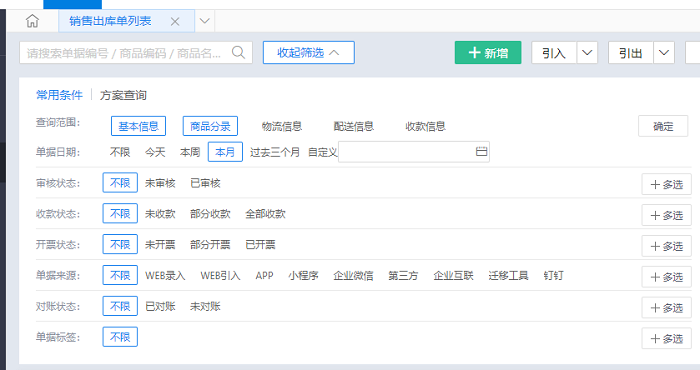Image resolution: width=700 pixels, height=370 pixels.
Task: Open the 引入 dropdown arrow
Action: (x=587, y=53)
